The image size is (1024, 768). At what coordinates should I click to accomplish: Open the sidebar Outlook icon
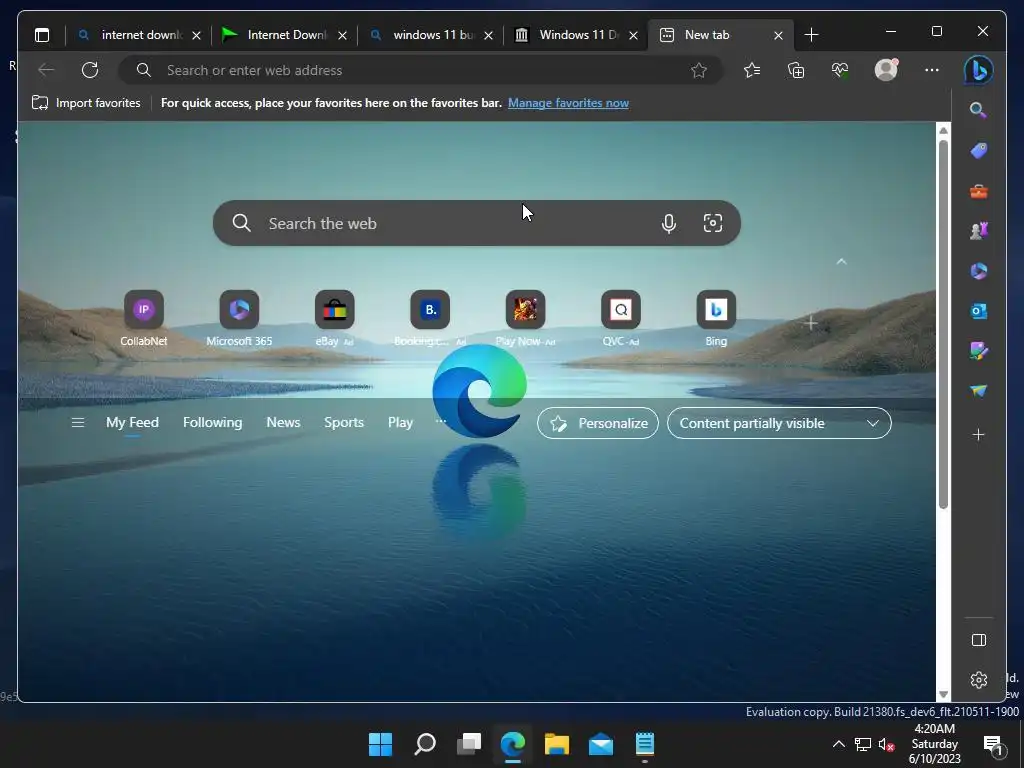click(x=978, y=312)
